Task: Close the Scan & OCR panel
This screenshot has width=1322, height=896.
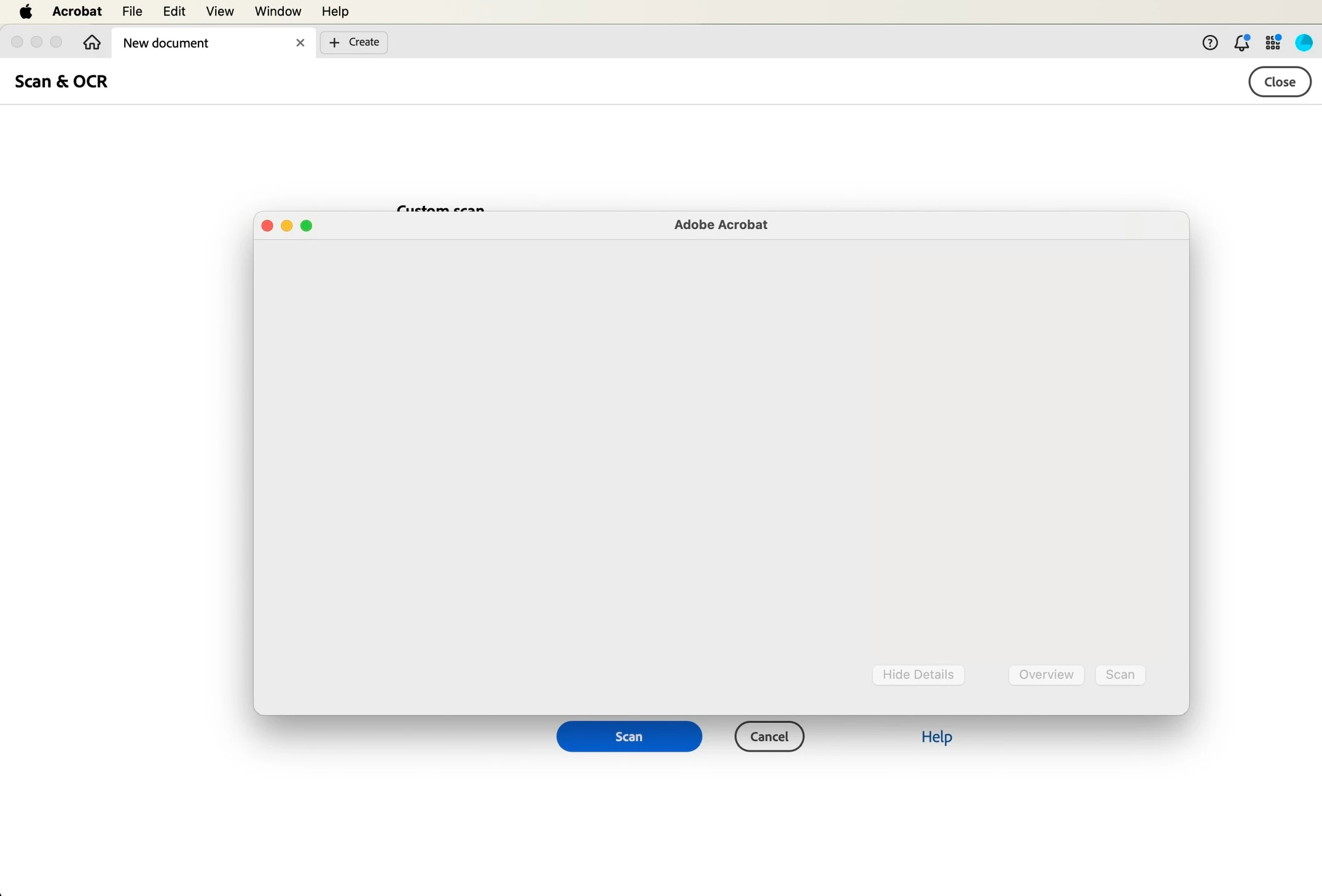Action: pos(1280,82)
